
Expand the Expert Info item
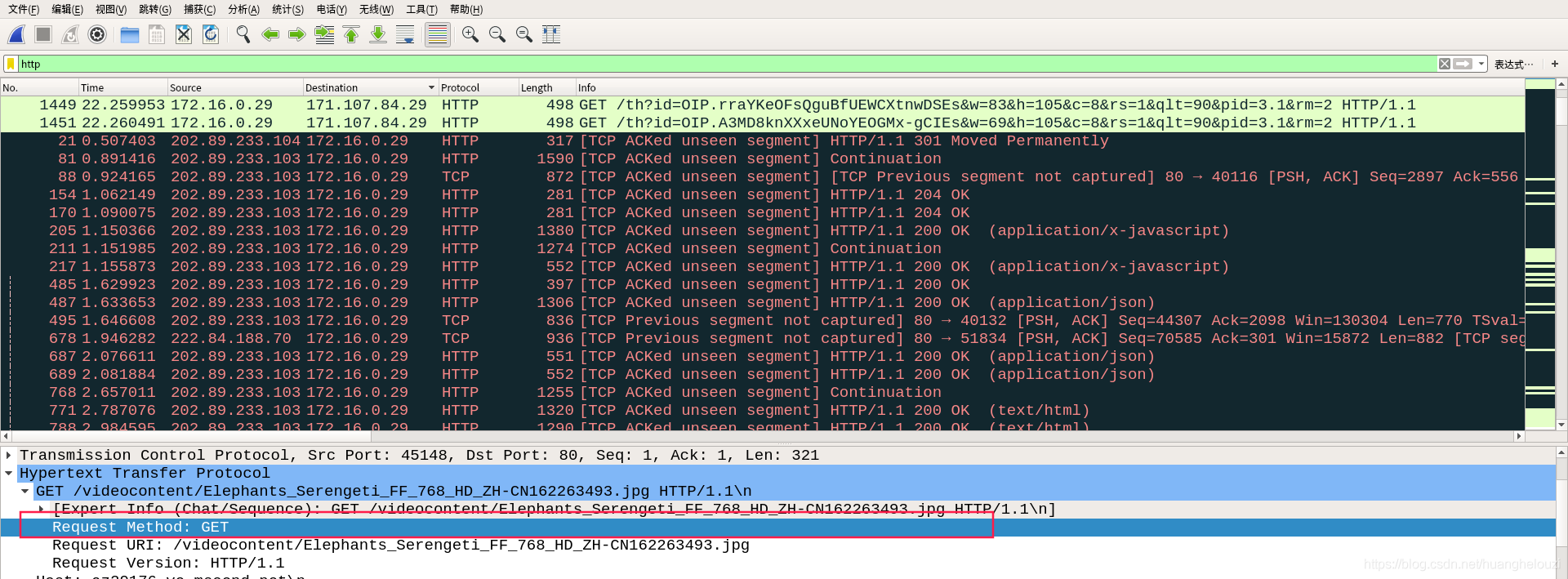pyautogui.click(x=42, y=509)
